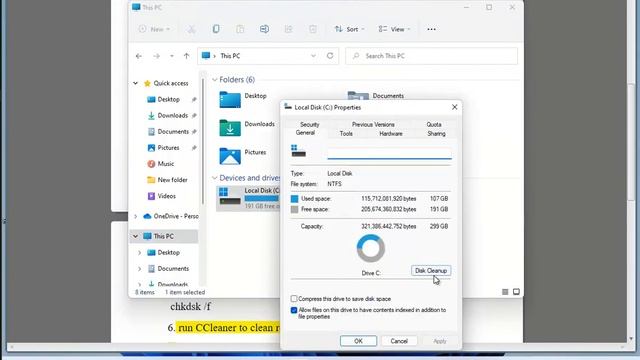Click the Copy icon in Explorer toolbar
The image size is (640, 360).
tap(216, 29)
